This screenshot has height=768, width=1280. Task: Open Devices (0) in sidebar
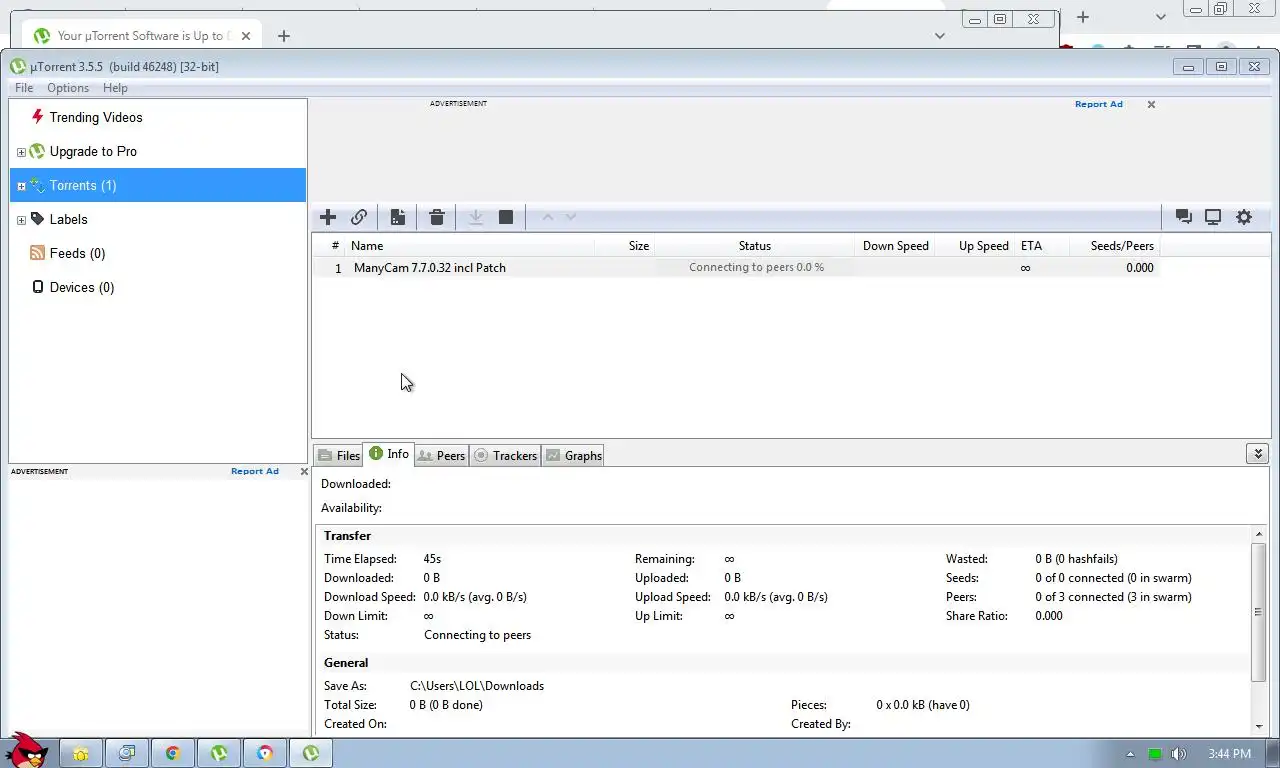tap(82, 287)
